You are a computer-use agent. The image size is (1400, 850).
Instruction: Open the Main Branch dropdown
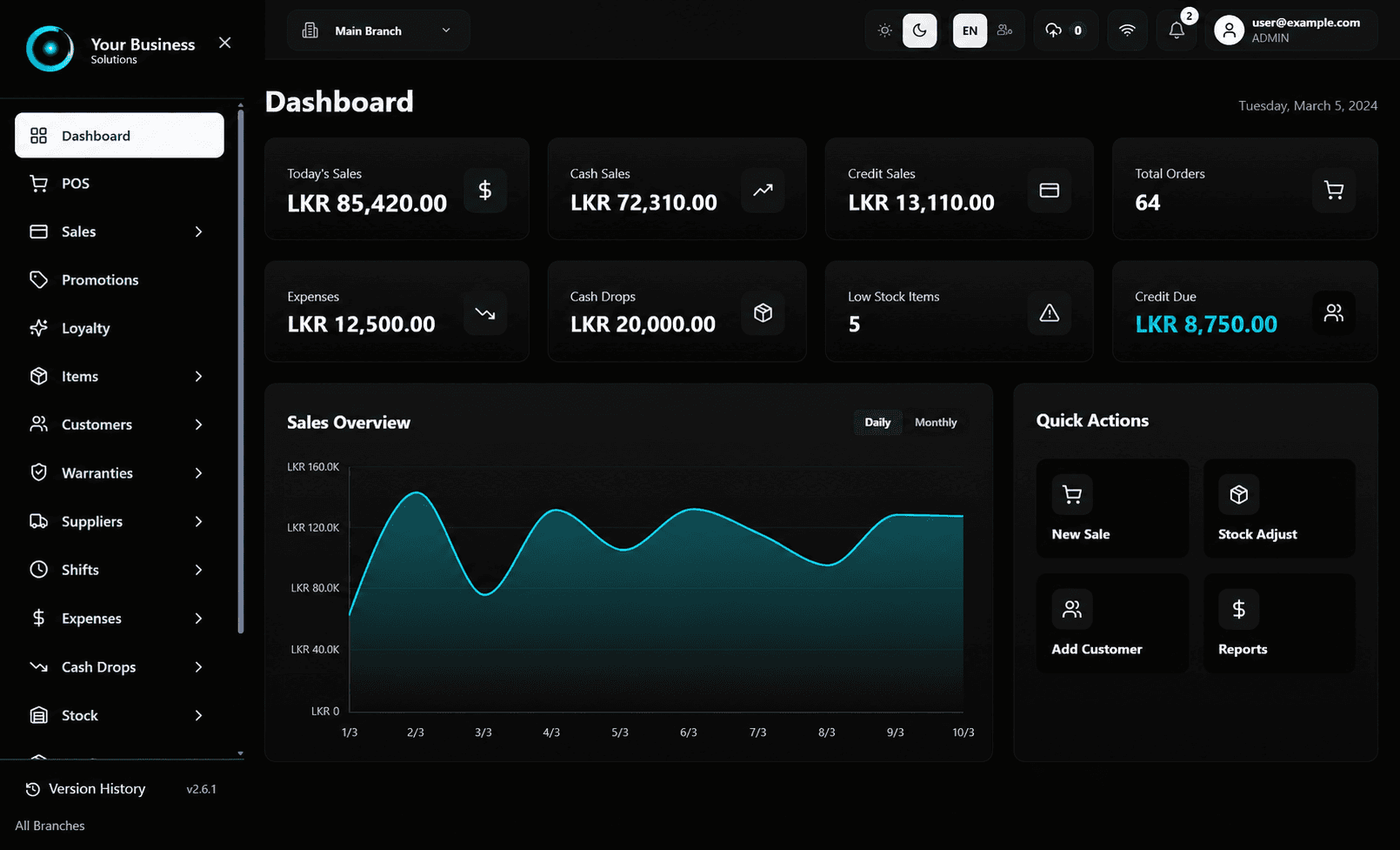pos(378,30)
